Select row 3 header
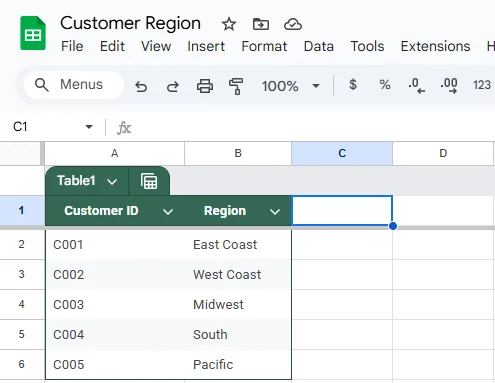Screen dimensions: 495x383 pyautogui.click(x=22, y=274)
